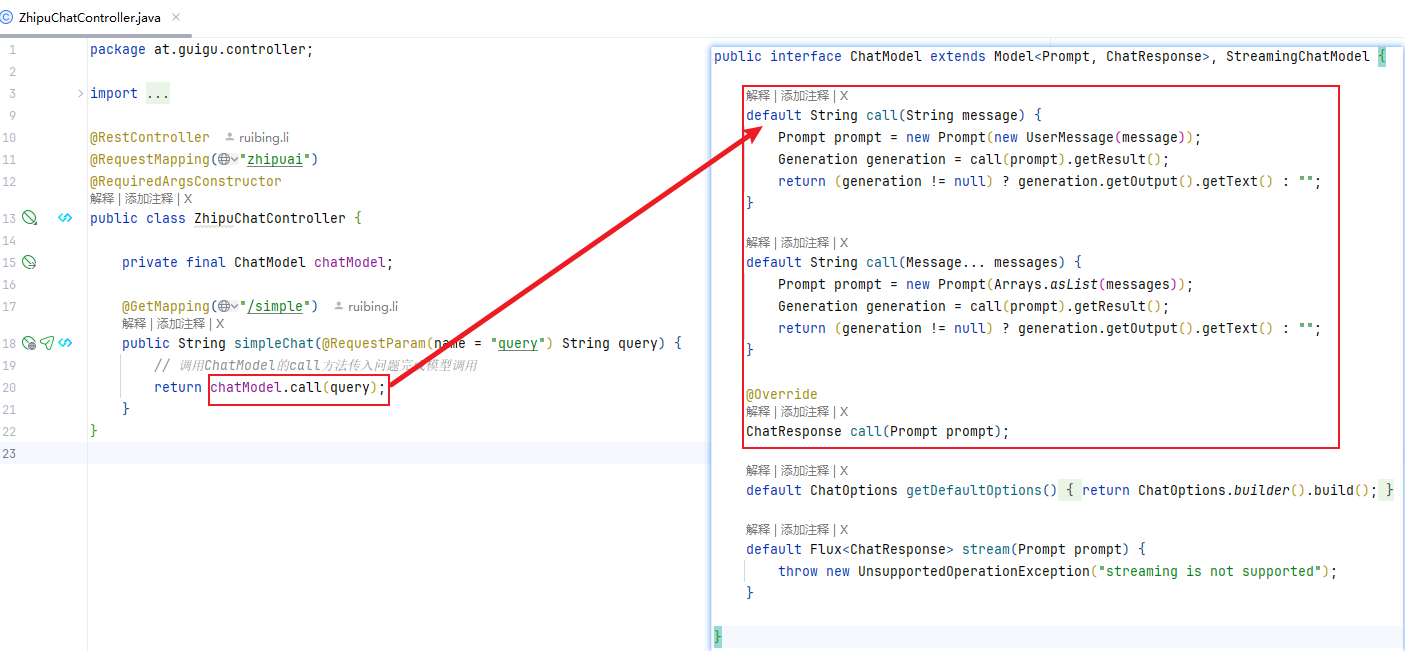Click the @RestController annotation
This screenshot has width=1405, height=651.
click(x=150, y=138)
